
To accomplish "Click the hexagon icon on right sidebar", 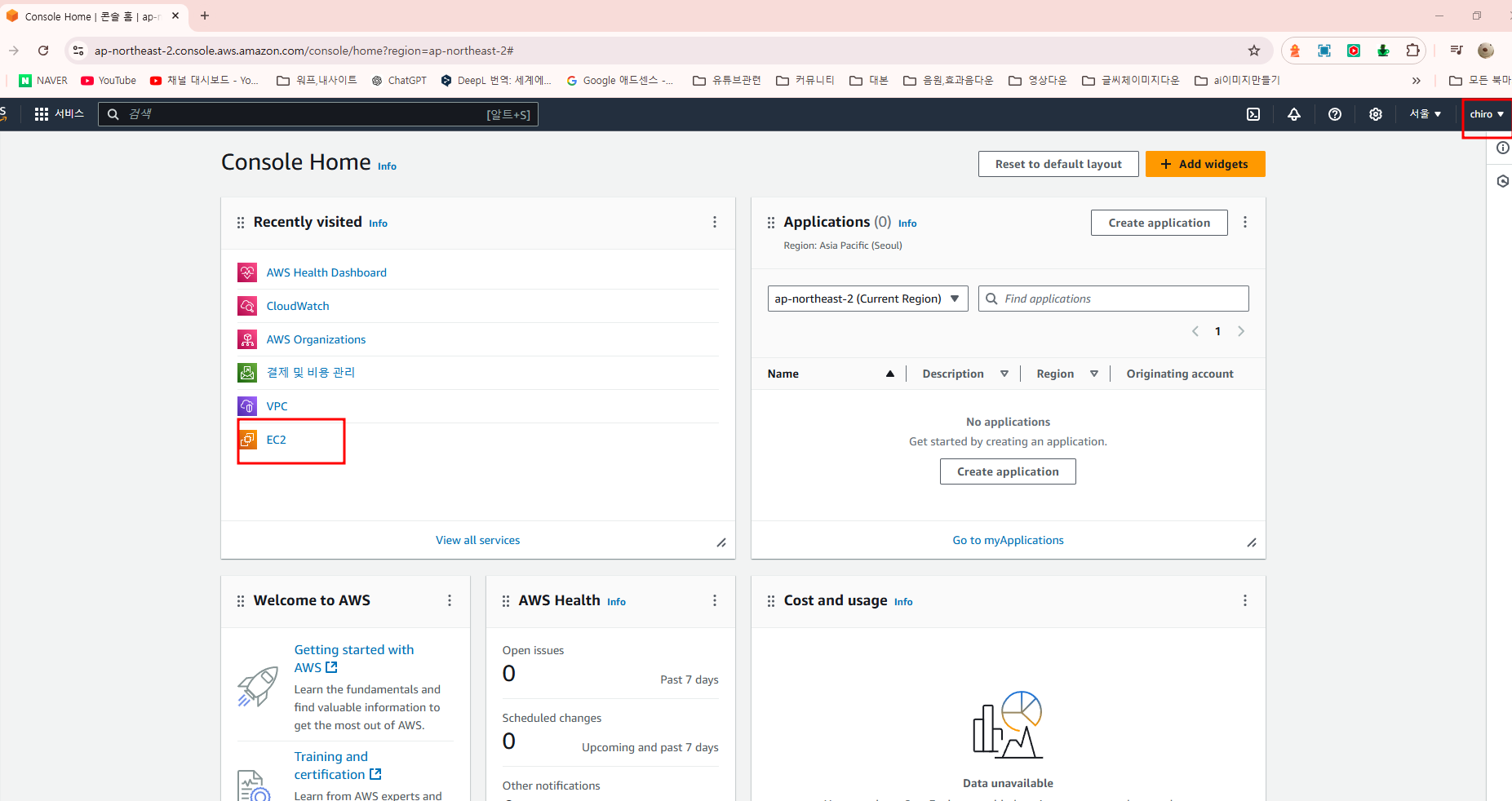I will [1502, 181].
